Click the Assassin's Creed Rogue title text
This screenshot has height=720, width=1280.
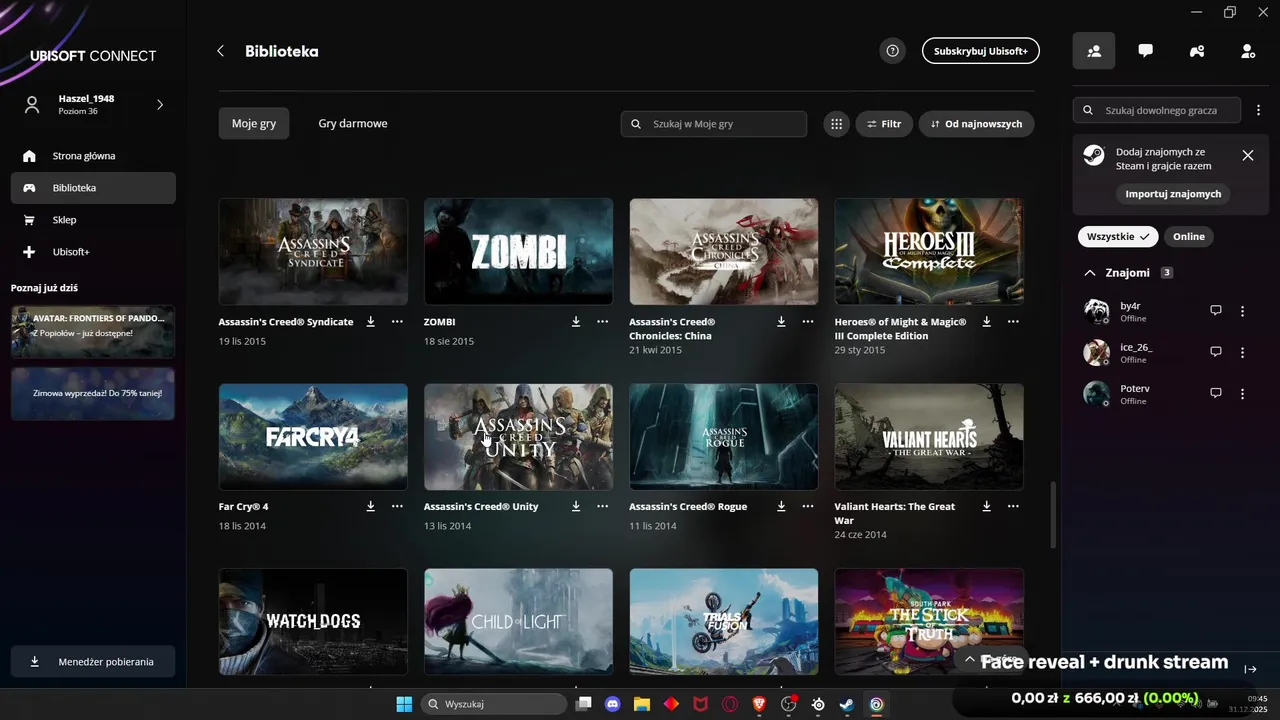tap(688, 507)
